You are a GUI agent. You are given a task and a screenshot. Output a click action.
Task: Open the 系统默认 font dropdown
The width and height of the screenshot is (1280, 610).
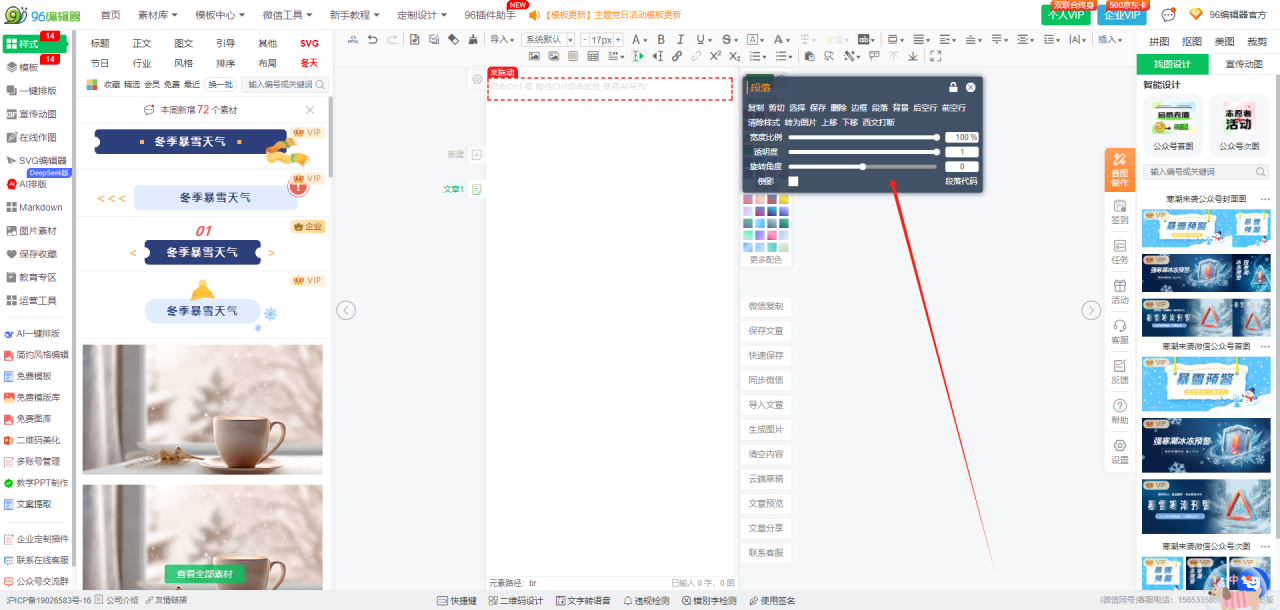tap(547, 39)
